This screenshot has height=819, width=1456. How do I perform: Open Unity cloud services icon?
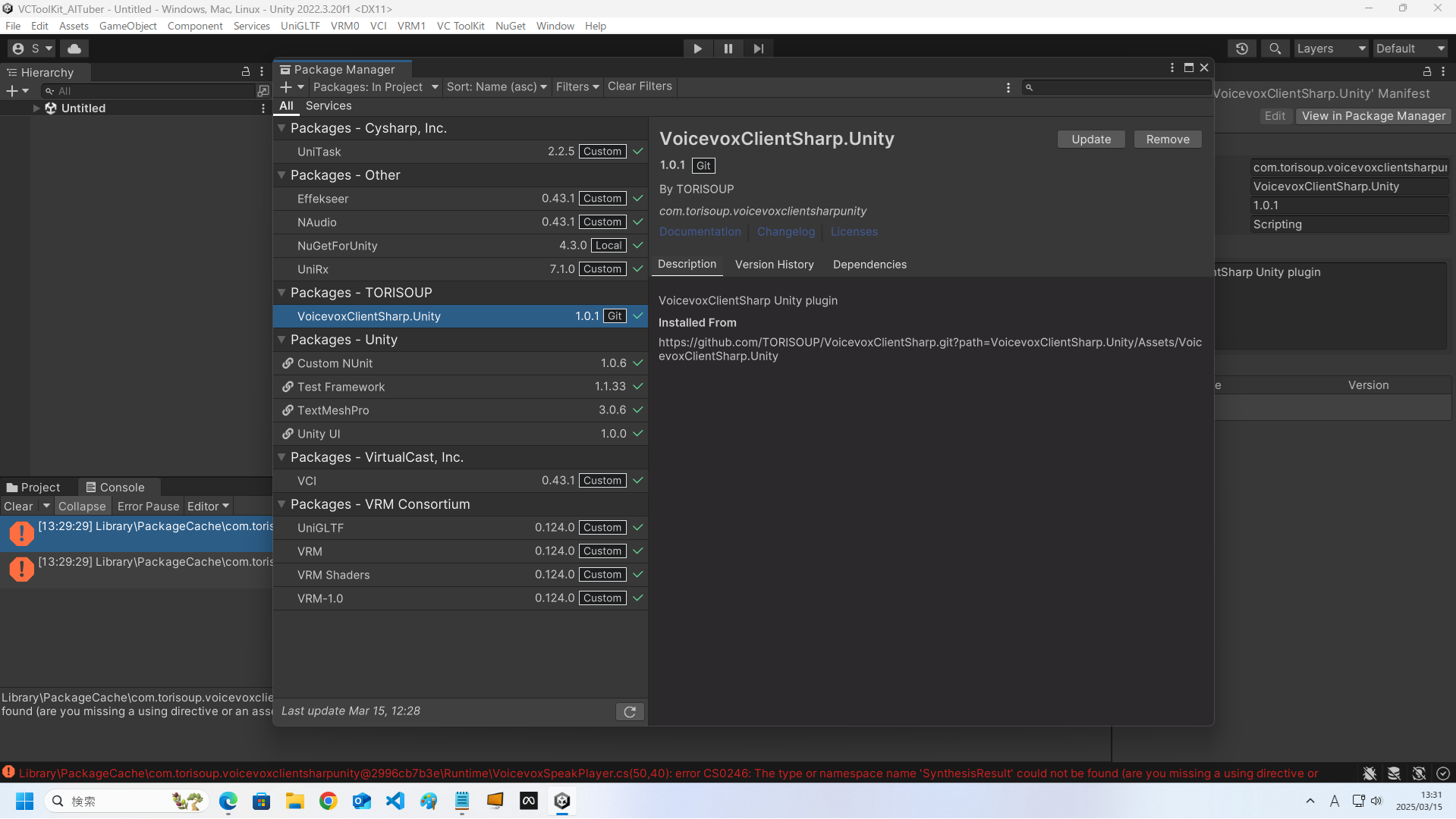[74, 49]
